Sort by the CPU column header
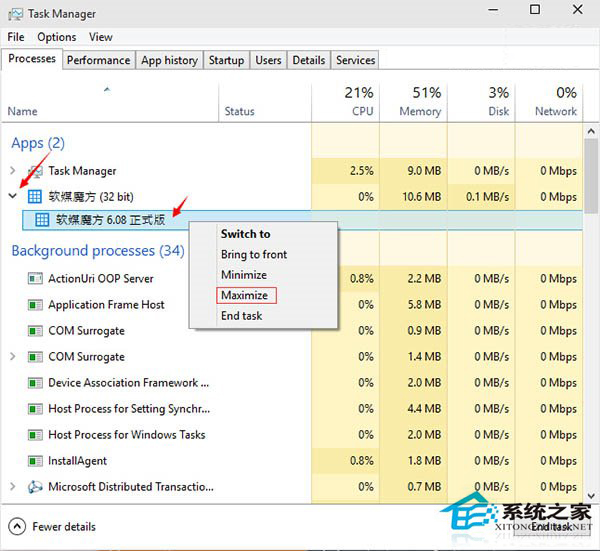Screen dimensions: 600x551 tap(346, 103)
